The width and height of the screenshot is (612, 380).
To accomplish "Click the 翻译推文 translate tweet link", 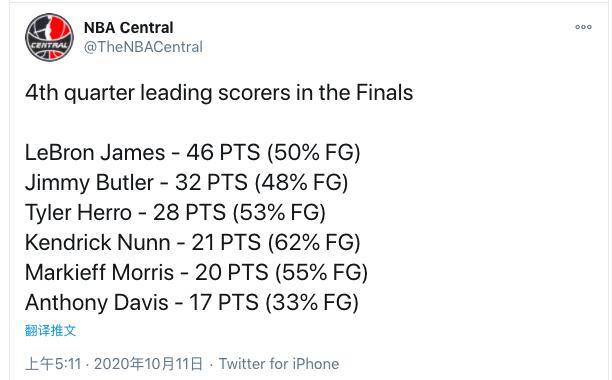I will [50, 330].
